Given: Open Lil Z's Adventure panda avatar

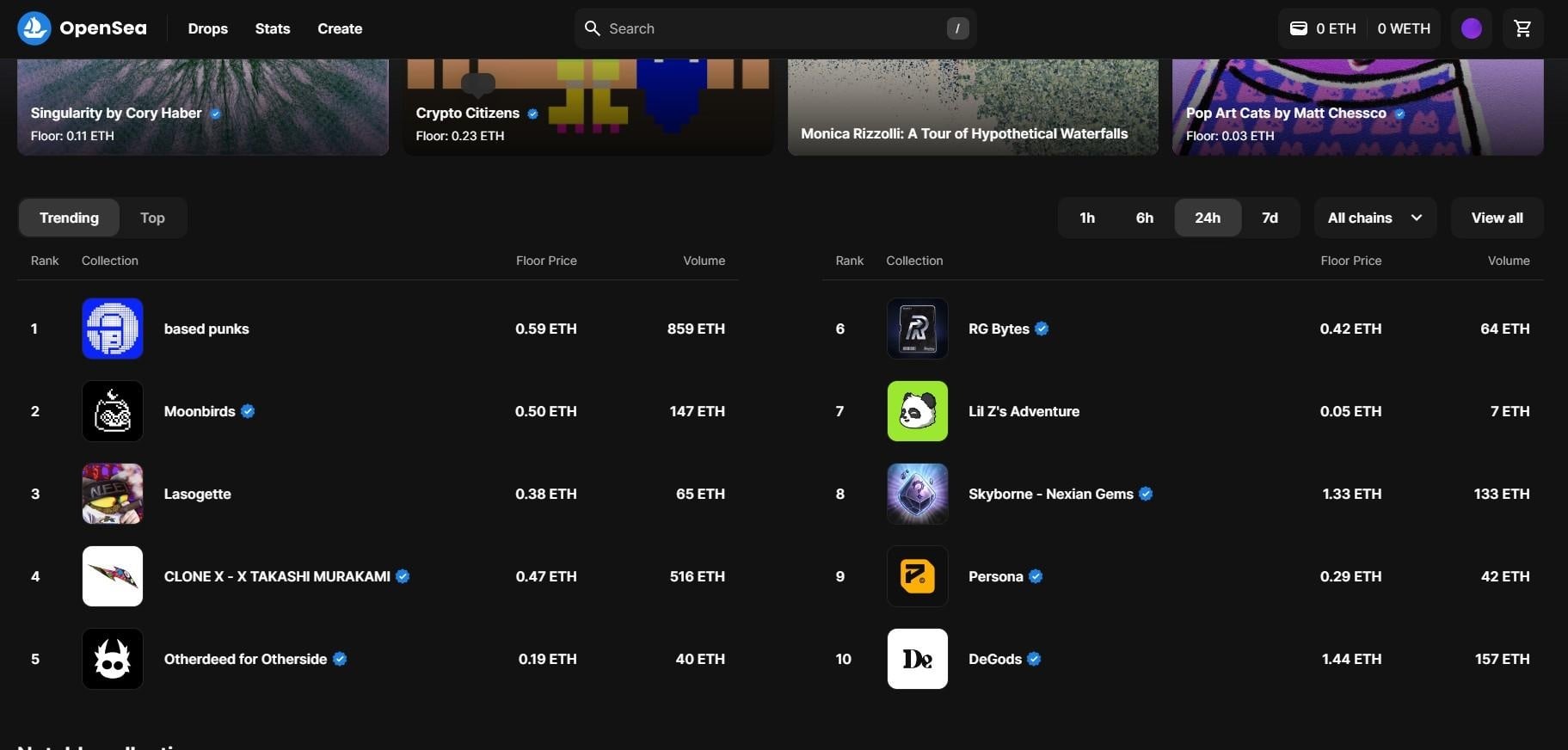Looking at the screenshot, I should (x=918, y=411).
